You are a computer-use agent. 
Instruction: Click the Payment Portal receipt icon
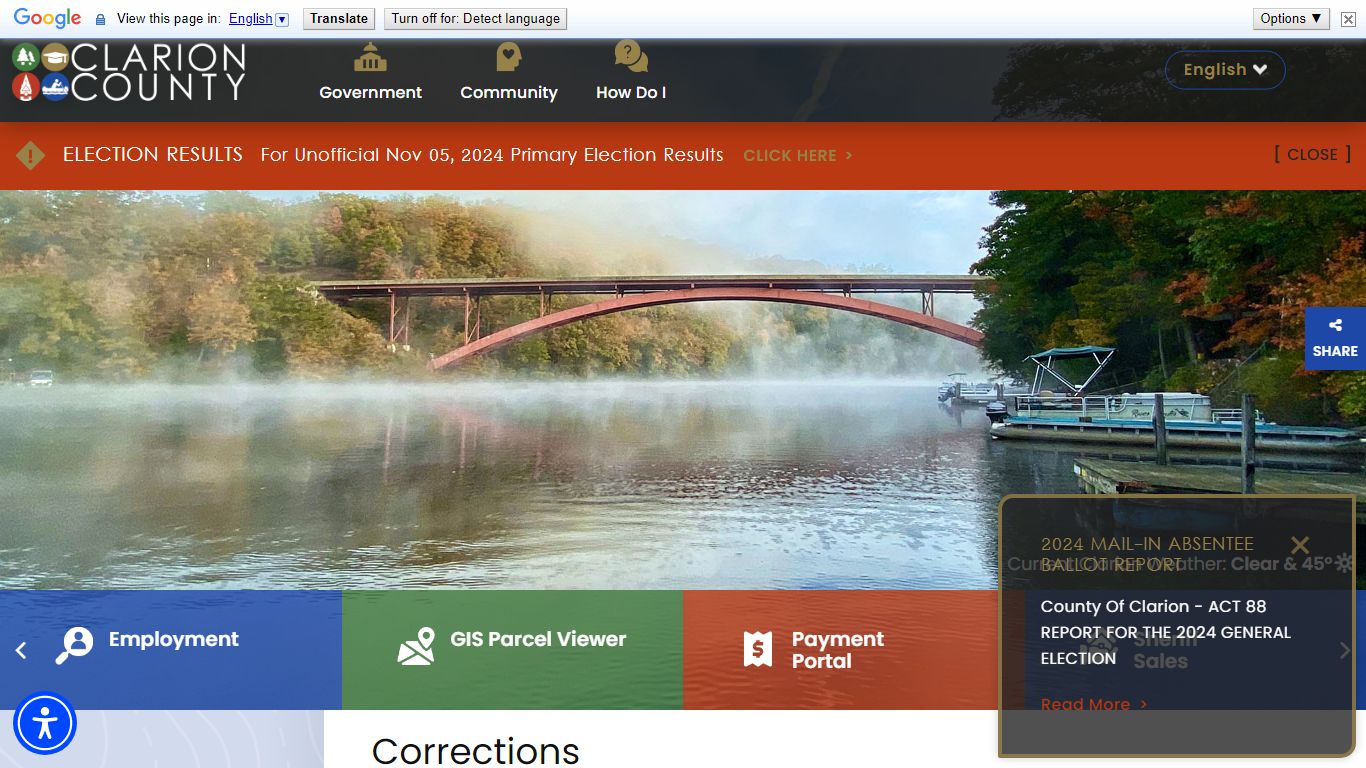758,649
